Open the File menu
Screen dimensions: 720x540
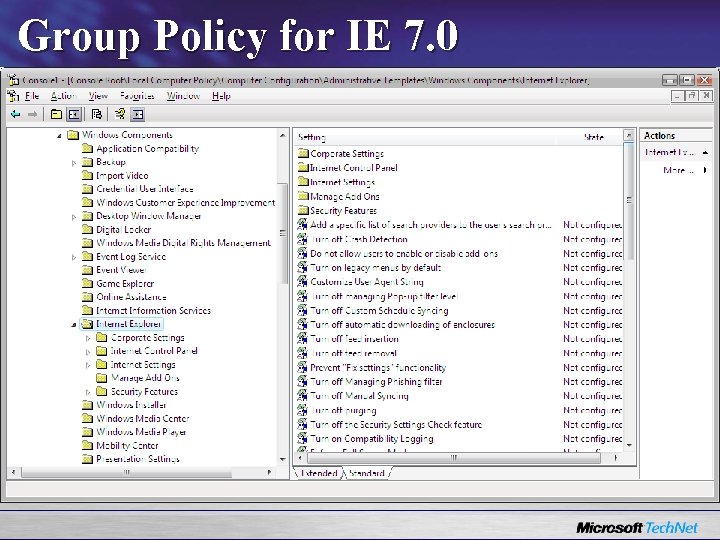32,96
